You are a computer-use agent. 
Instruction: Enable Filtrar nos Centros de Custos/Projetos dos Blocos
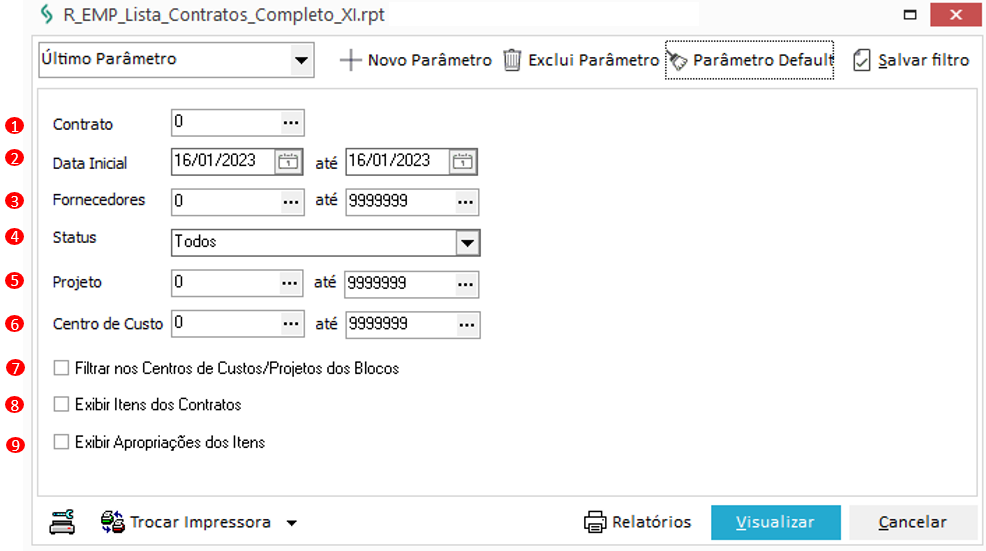62,368
